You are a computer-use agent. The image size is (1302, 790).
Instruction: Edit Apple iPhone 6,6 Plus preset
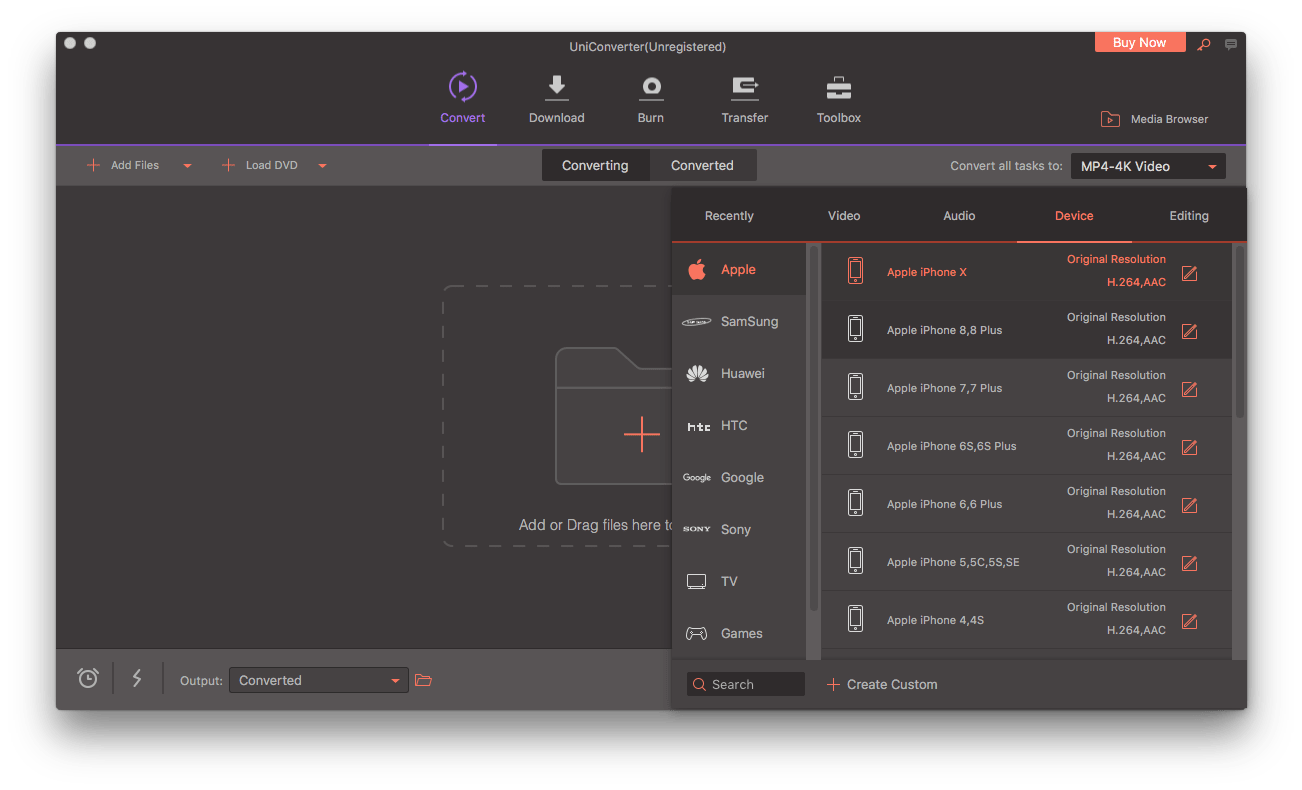click(x=1189, y=505)
